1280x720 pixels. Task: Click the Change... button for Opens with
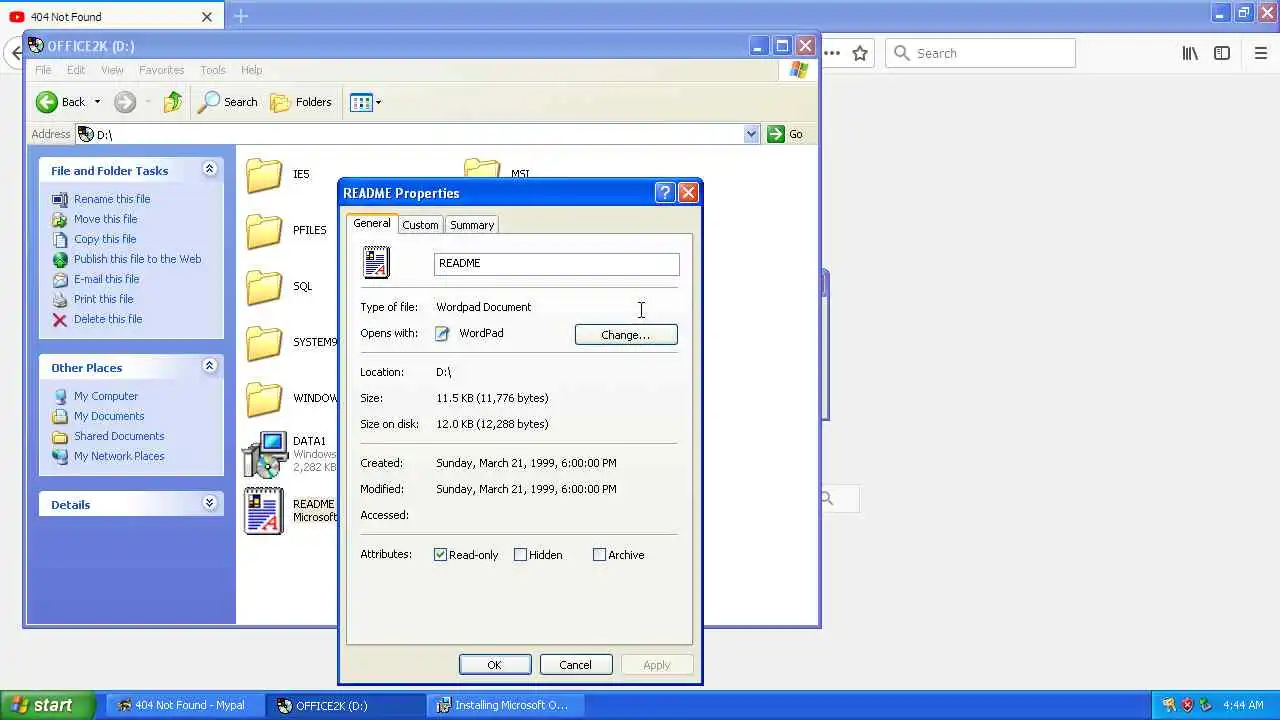pos(626,335)
